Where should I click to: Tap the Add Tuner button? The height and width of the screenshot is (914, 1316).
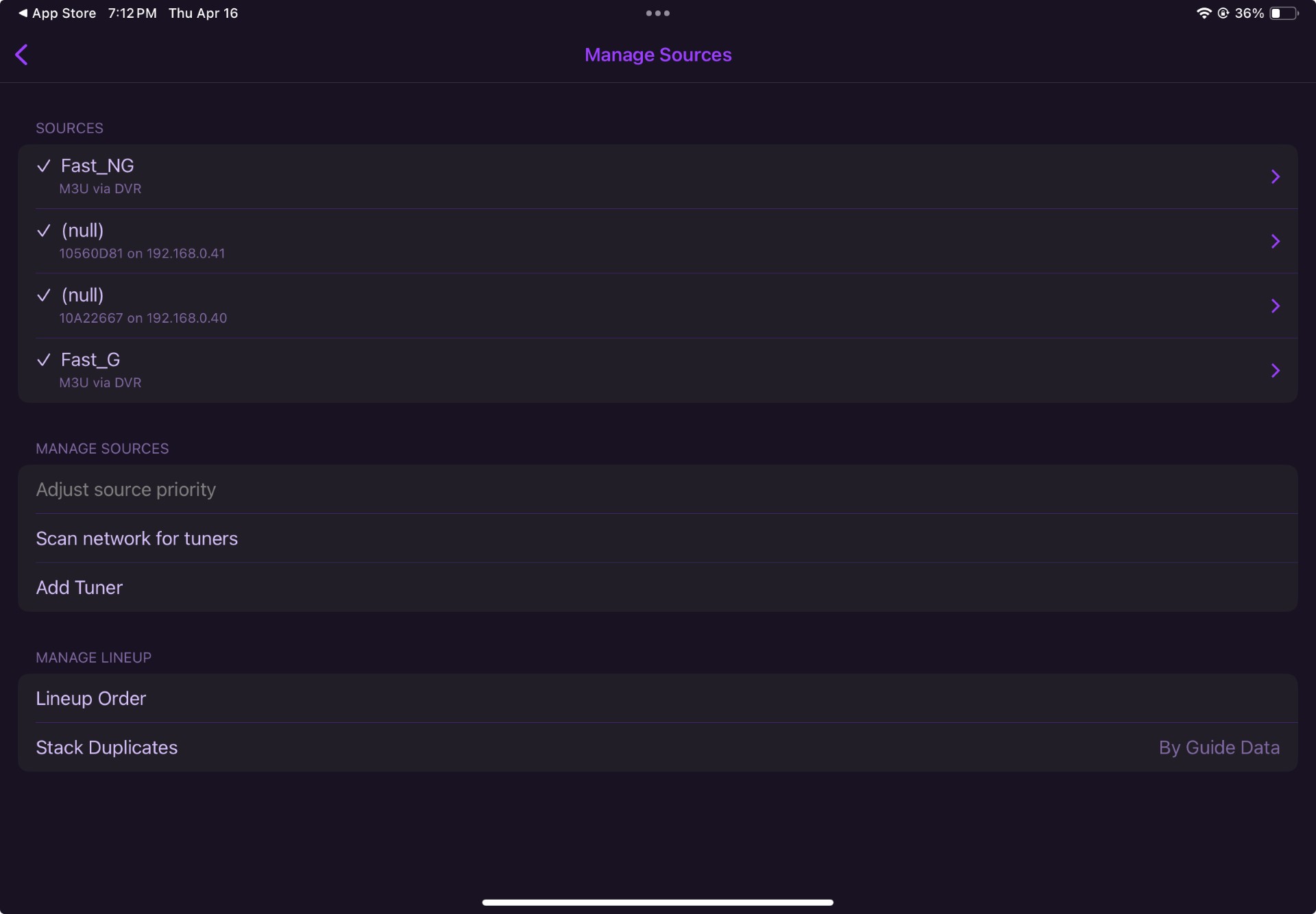(x=80, y=587)
